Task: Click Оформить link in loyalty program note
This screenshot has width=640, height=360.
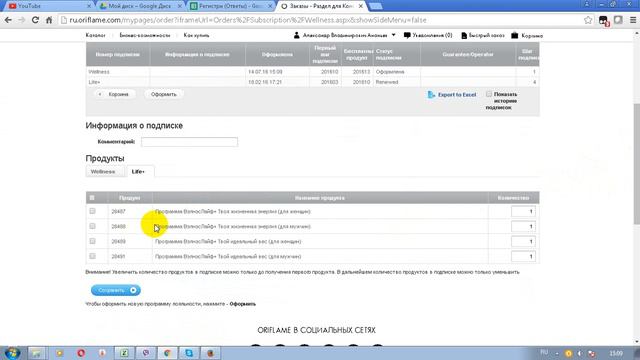Action: coord(242,304)
